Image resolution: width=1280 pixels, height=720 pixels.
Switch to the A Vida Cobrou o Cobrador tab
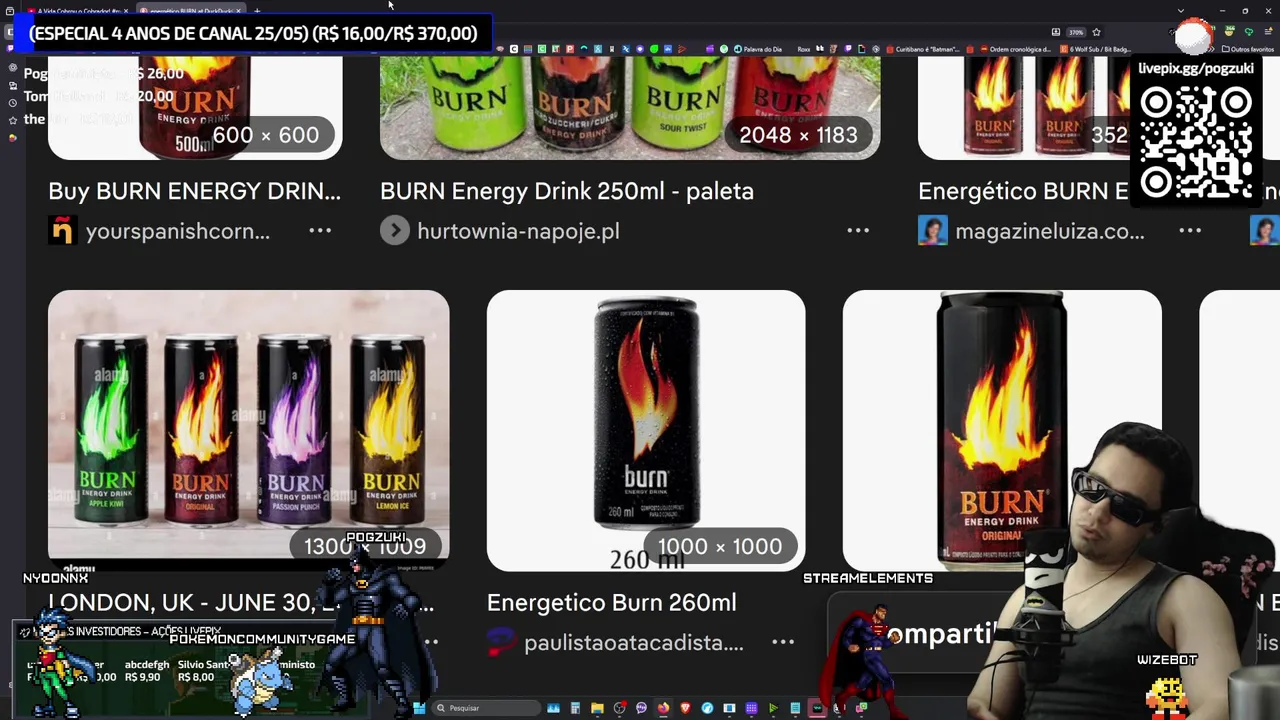point(79,10)
